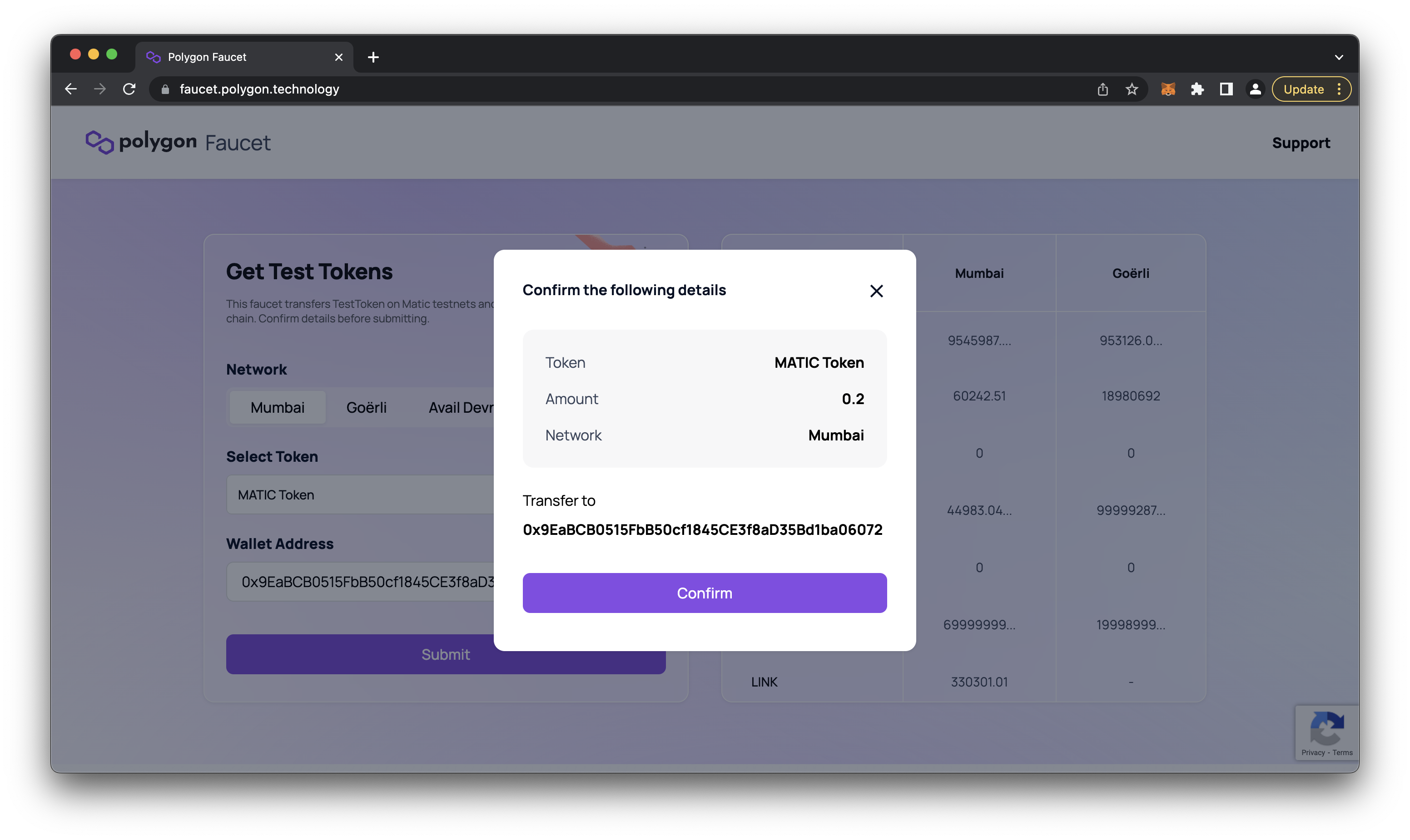Image resolution: width=1410 pixels, height=840 pixels.
Task: Open the MetaMask fox extension
Action: coord(1167,89)
